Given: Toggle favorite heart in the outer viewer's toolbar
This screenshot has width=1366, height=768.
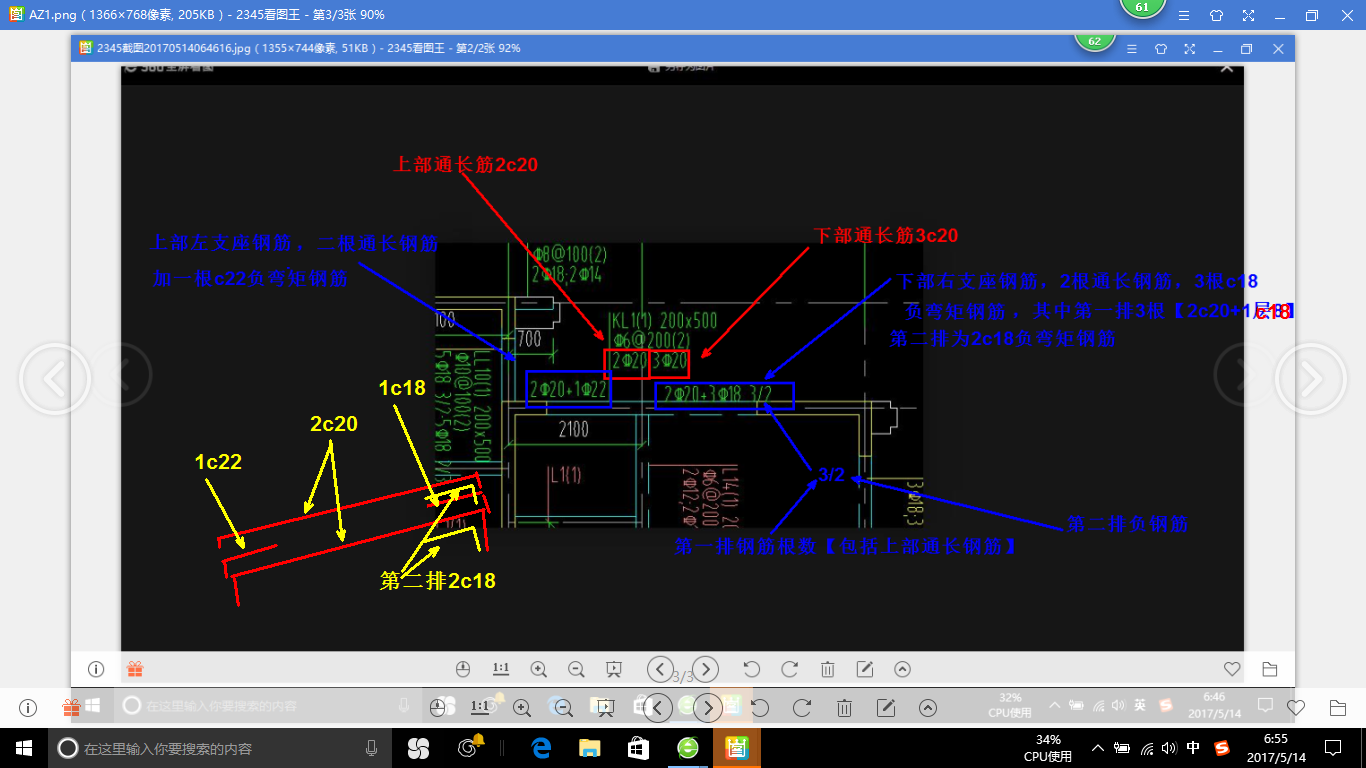Looking at the screenshot, I should click(1296, 707).
